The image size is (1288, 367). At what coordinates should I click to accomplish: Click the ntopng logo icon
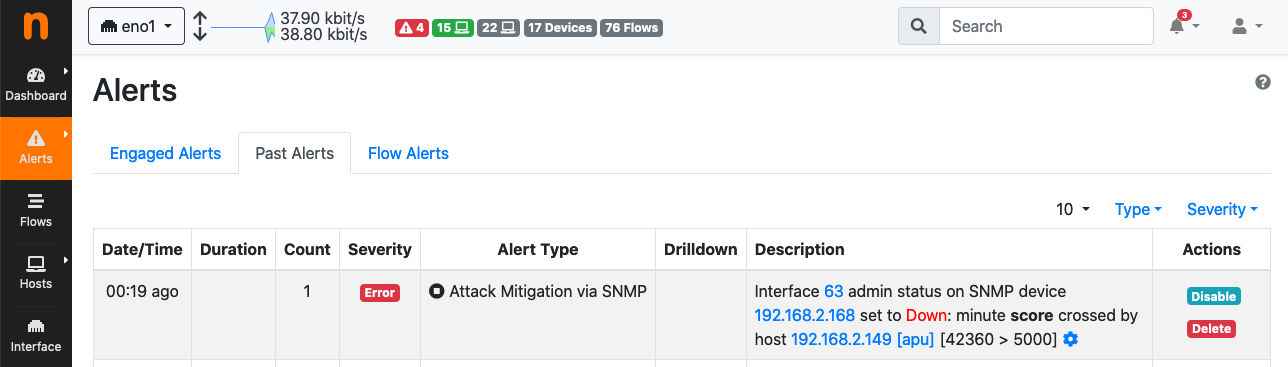(35, 26)
